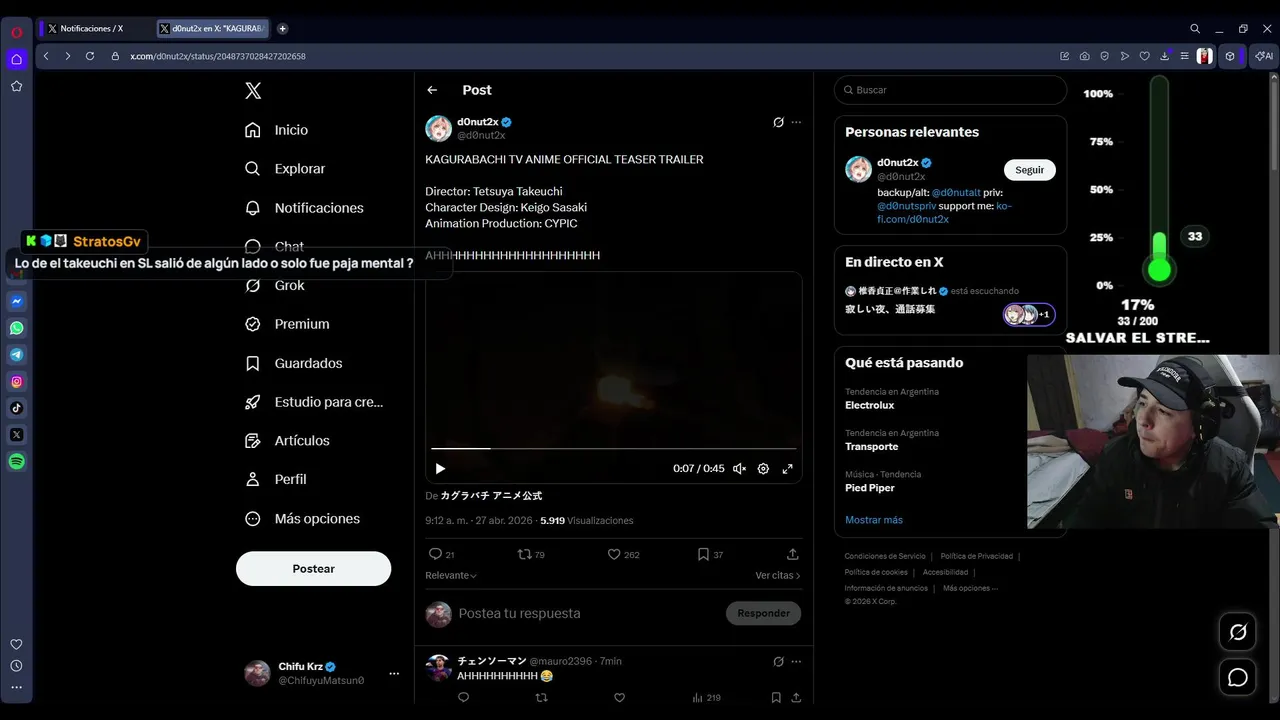Open a new browser tab
Image resolution: width=1280 pixels, height=720 pixels.
pyautogui.click(x=283, y=29)
